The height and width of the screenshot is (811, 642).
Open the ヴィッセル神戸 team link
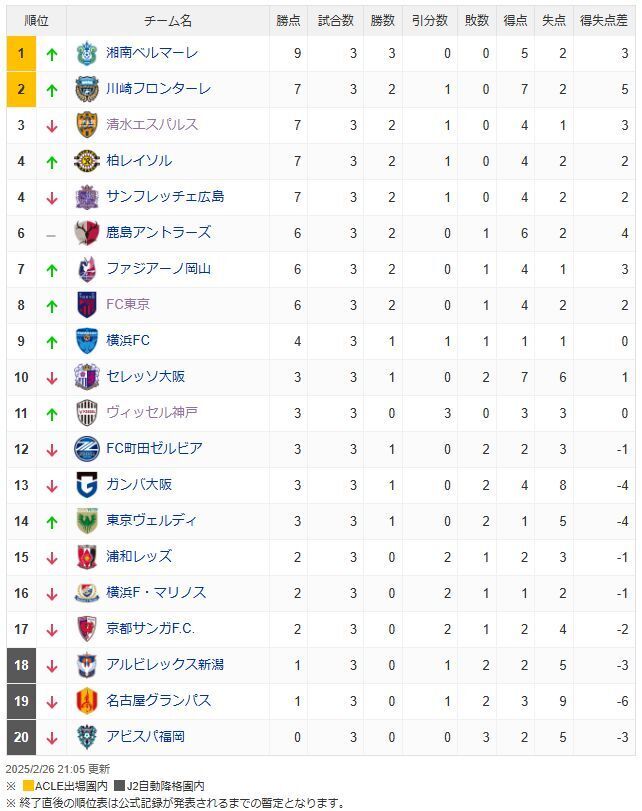pos(152,412)
